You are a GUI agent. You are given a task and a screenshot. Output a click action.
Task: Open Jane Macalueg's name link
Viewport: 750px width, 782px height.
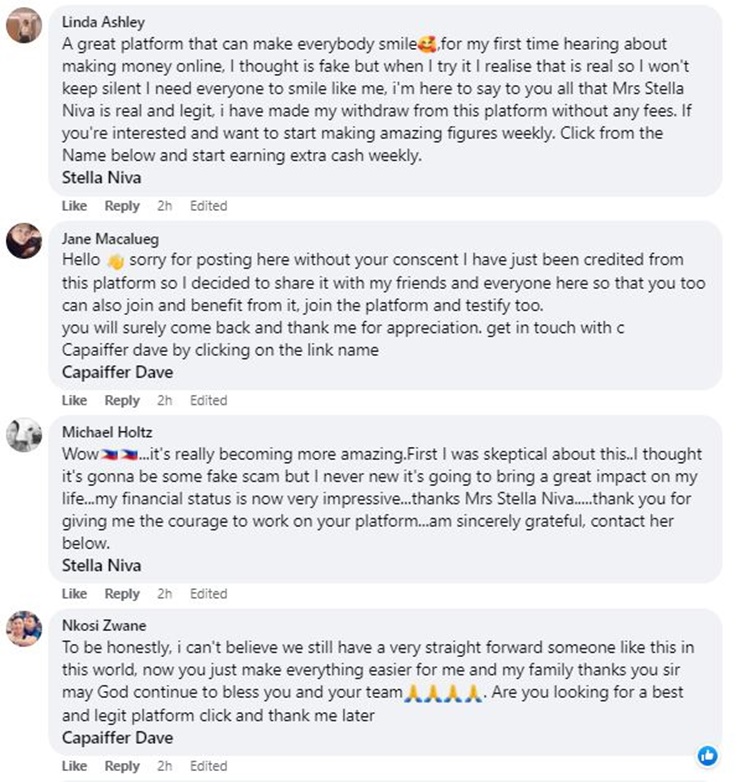pos(108,239)
